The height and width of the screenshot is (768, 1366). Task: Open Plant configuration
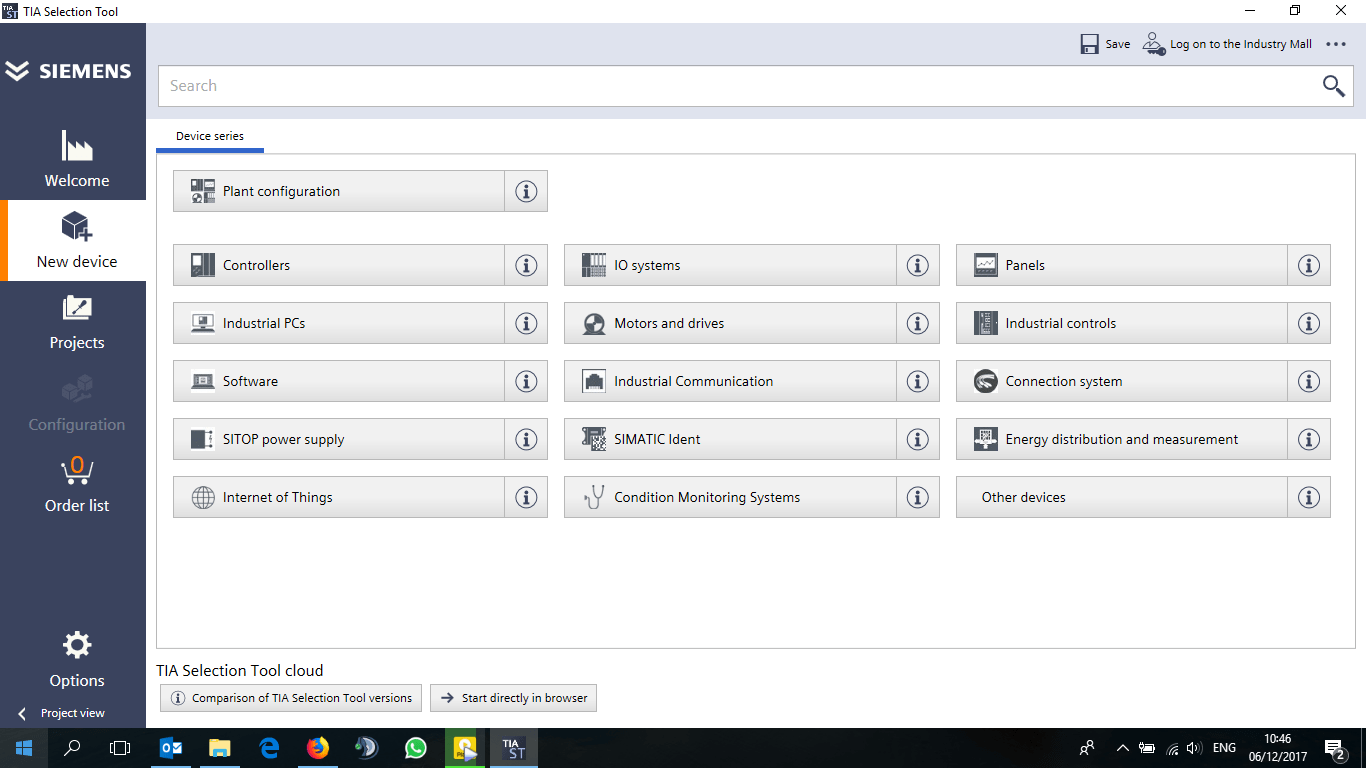pyautogui.click(x=339, y=191)
